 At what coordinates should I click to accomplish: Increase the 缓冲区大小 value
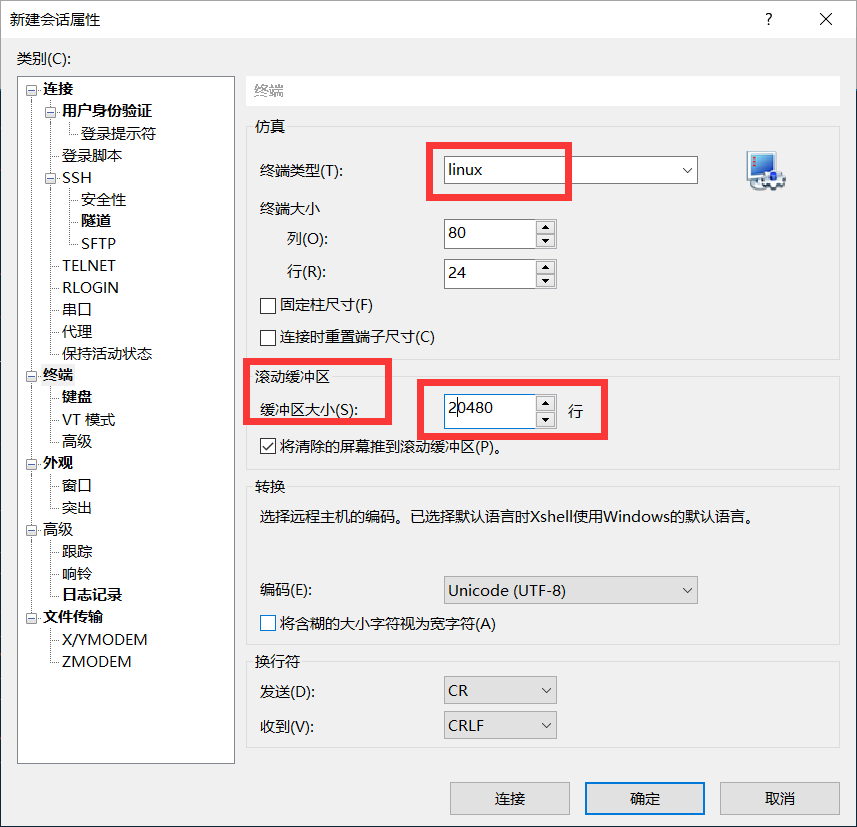click(x=545, y=403)
